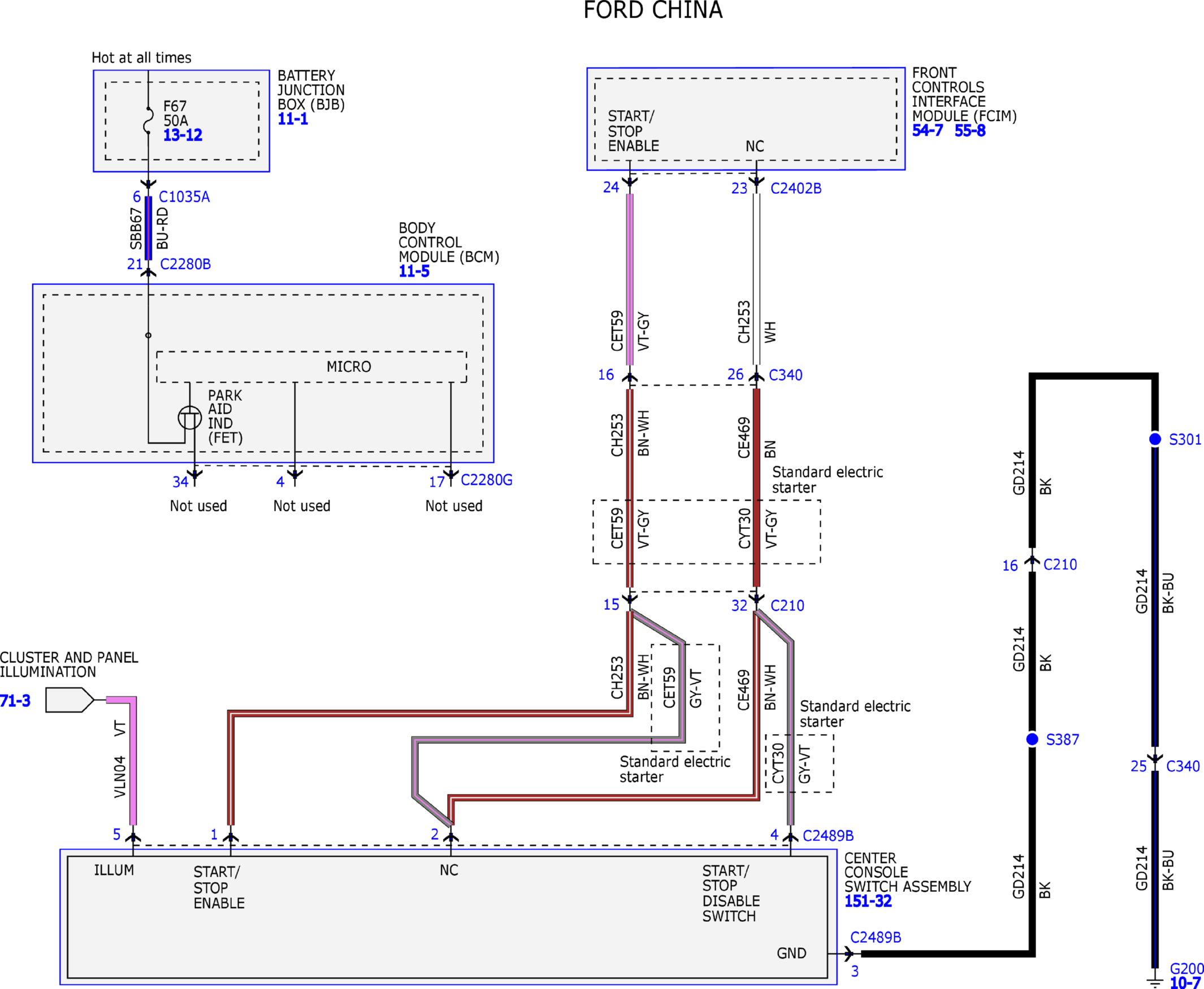Follow the 151-32 center console switch link
This screenshot has width=1204, height=989.
coord(868,901)
